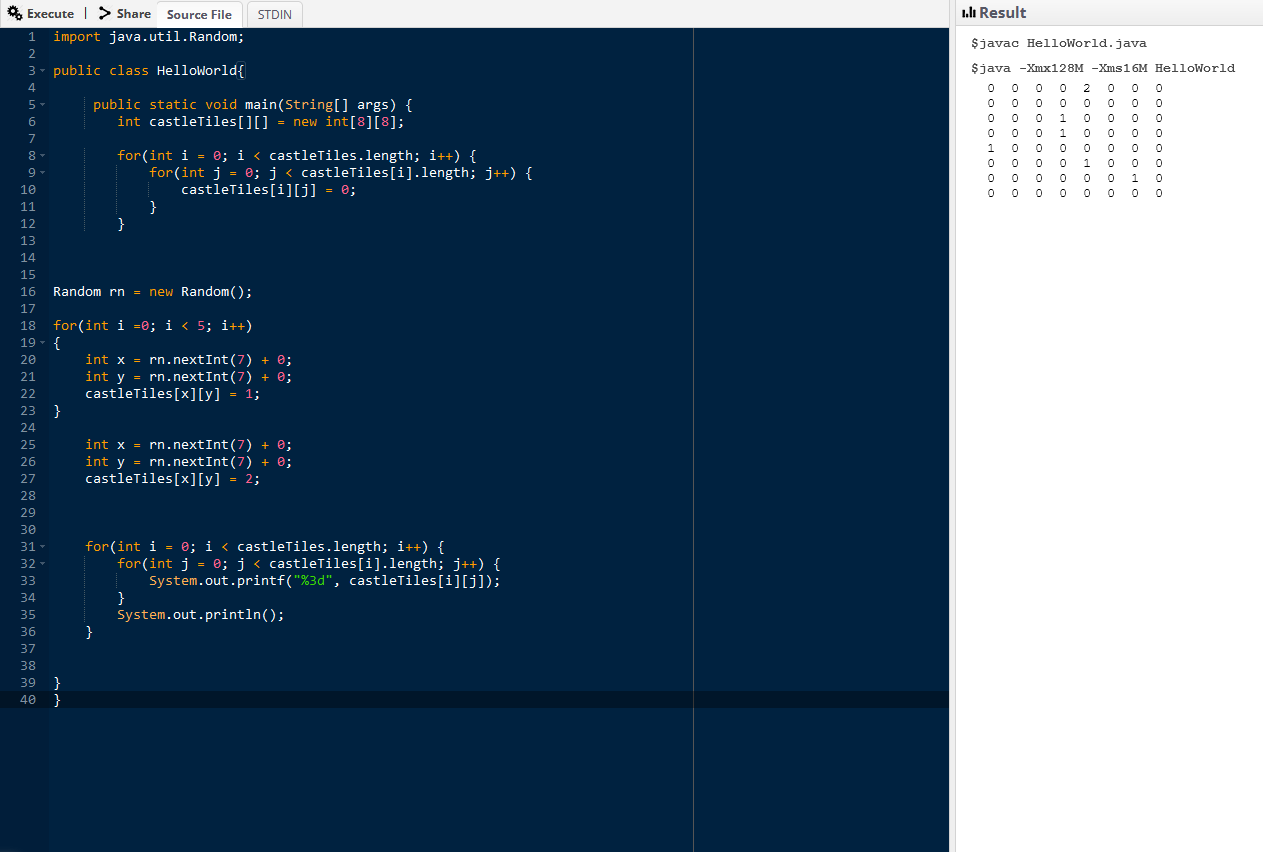Image resolution: width=1263 pixels, height=852 pixels.
Task: Collapse the main method fold at line 5
Action: pos(44,105)
